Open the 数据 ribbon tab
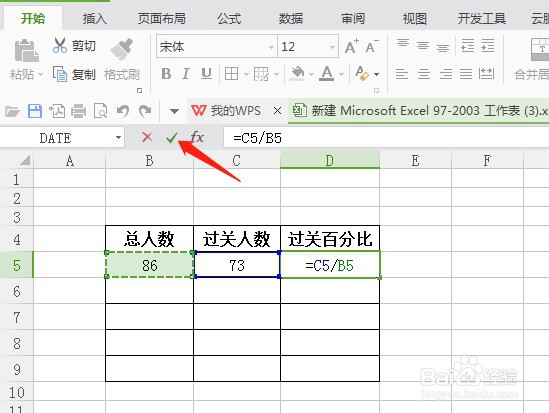This screenshot has width=549, height=413. [x=291, y=18]
